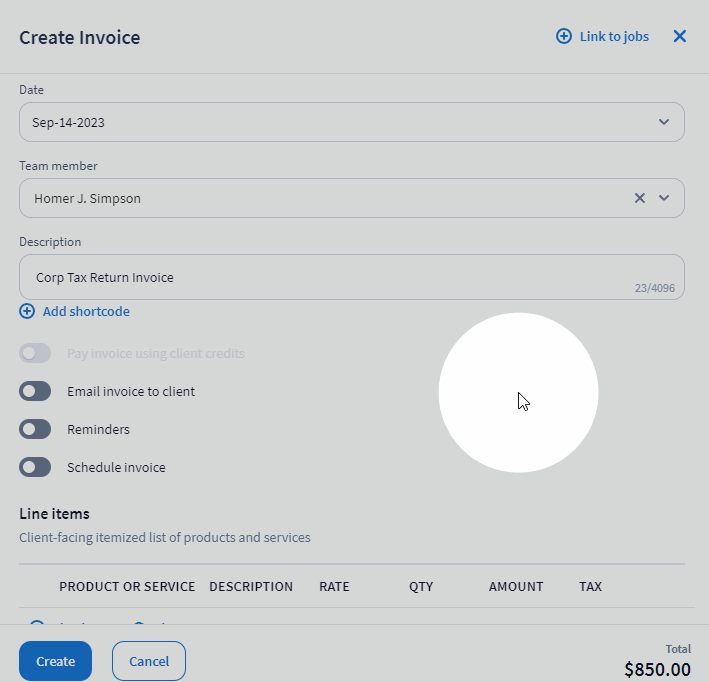Turn on the Reminders toggle

click(x=35, y=429)
